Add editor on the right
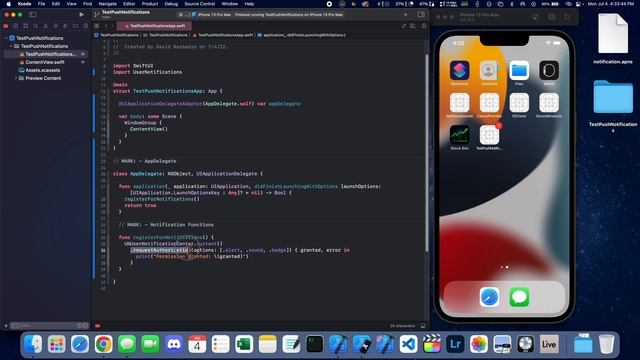 click(424, 26)
